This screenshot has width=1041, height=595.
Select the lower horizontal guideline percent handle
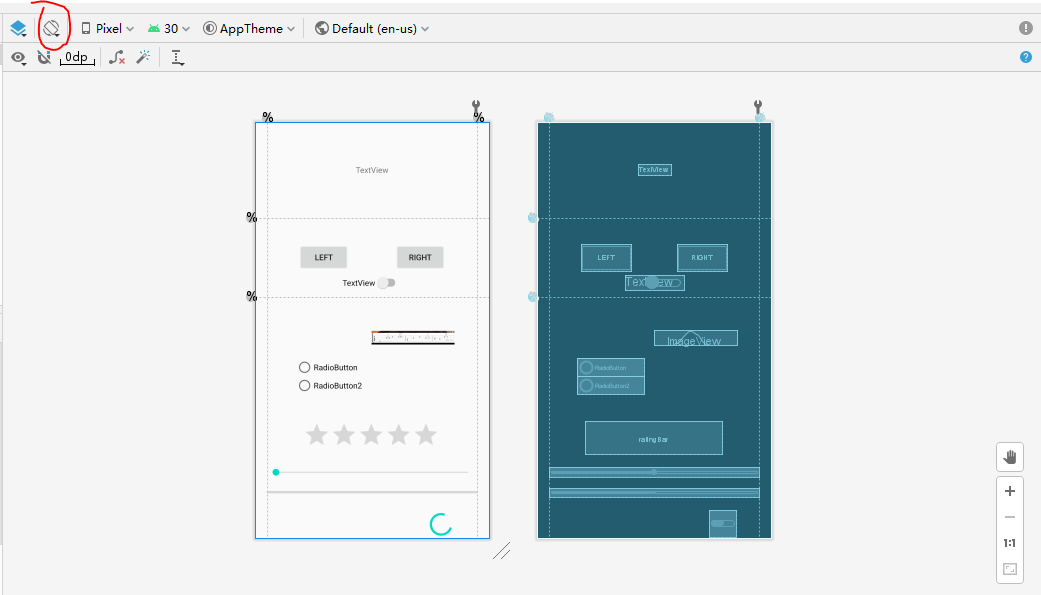(x=252, y=296)
